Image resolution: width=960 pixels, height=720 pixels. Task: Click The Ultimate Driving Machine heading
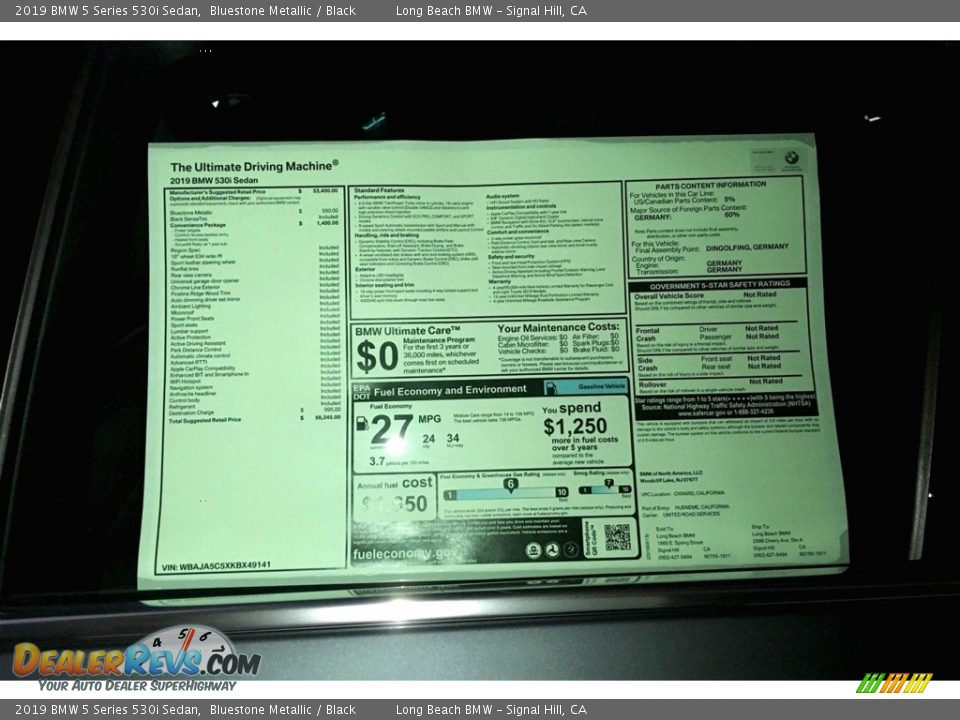(254, 167)
